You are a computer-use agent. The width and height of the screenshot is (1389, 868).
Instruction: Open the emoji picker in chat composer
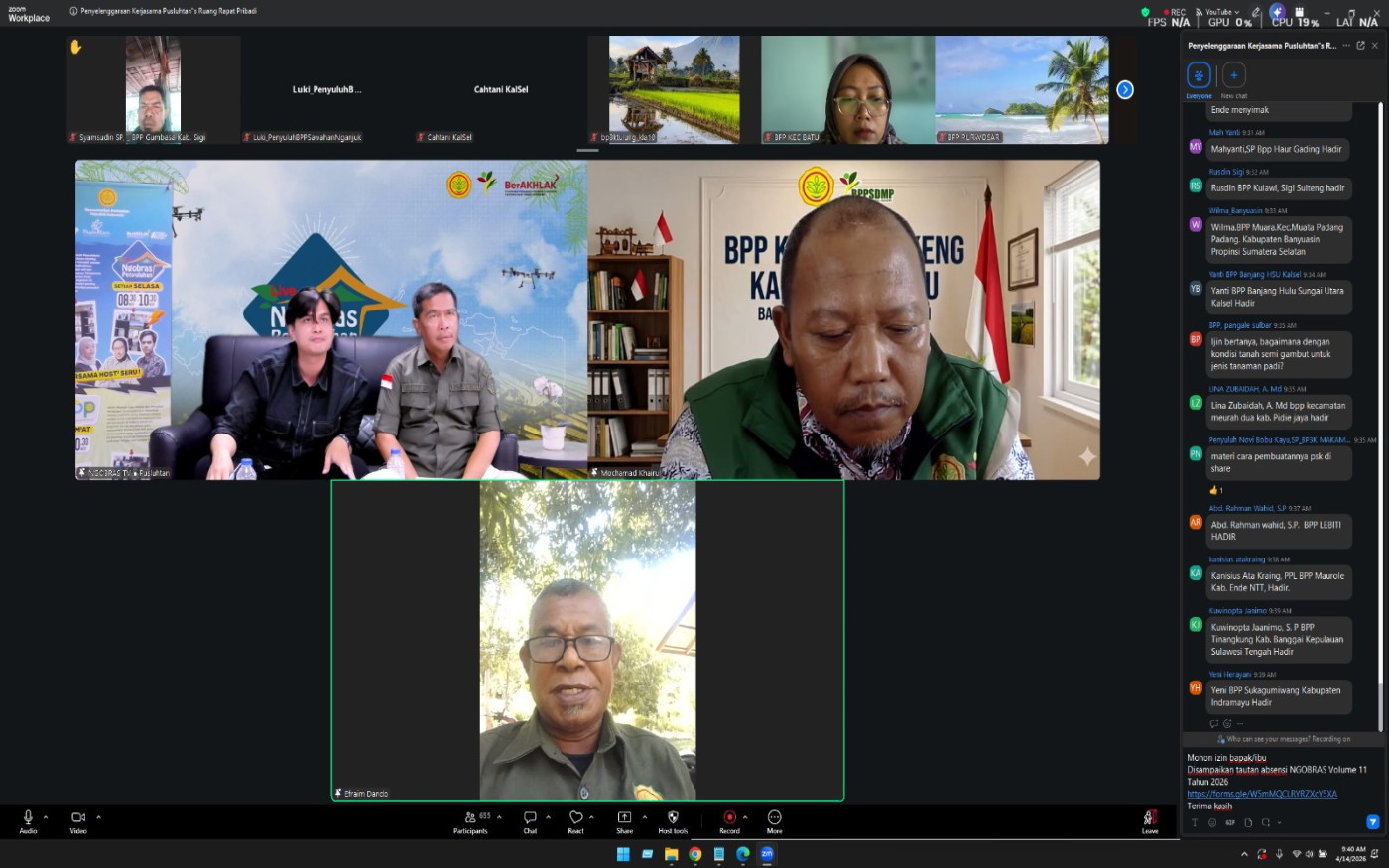pyautogui.click(x=1212, y=822)
